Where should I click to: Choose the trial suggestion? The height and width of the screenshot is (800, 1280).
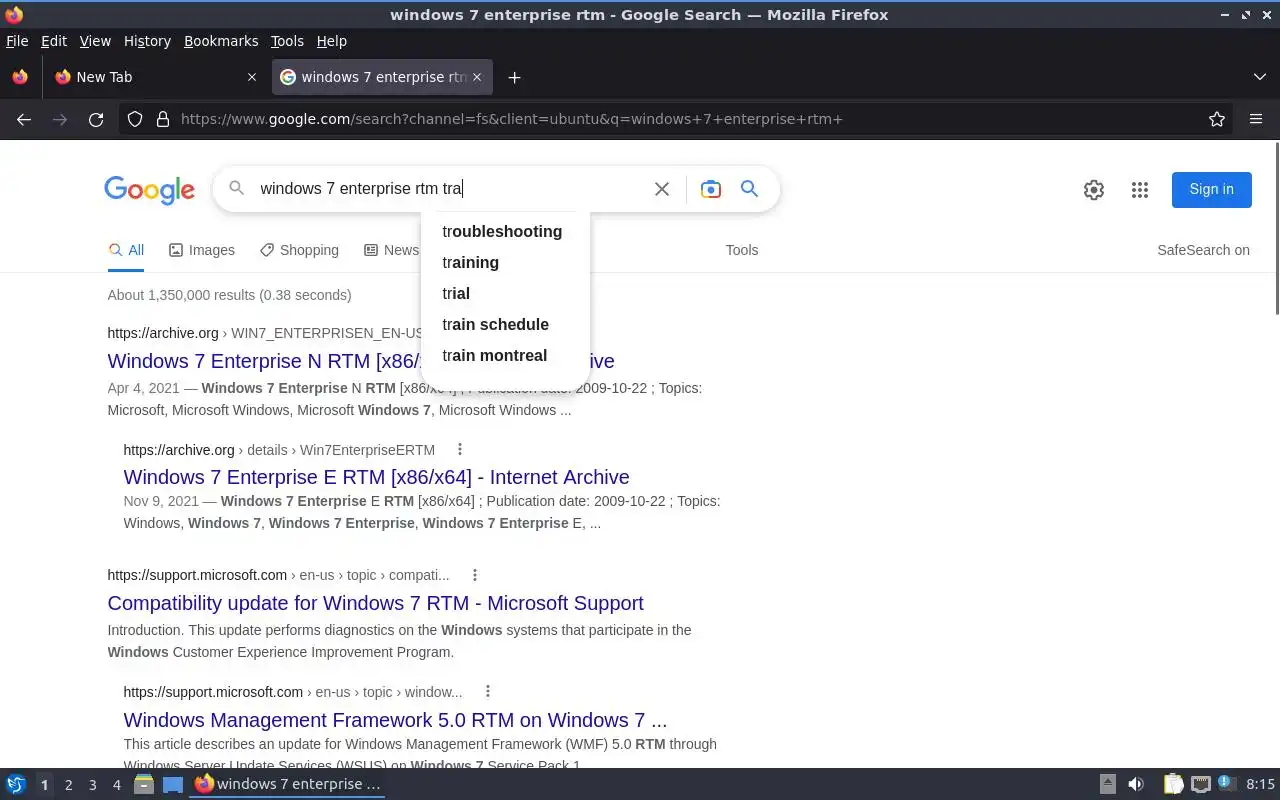505,293
